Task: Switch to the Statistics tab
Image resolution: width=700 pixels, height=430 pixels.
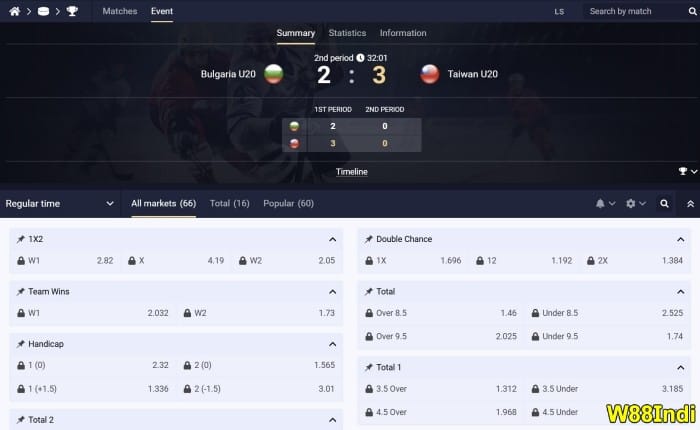Action: tap(347, 33)
